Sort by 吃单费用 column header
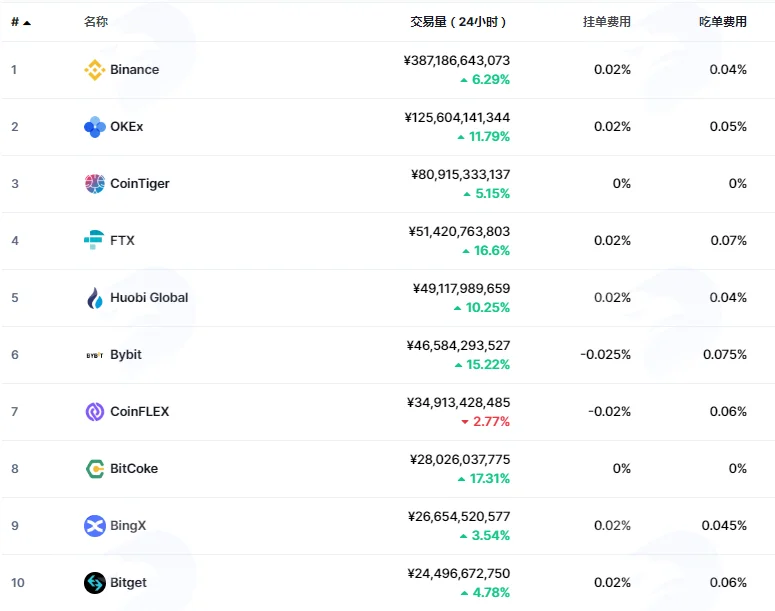The height and width of the screenshot is (611, 775). (x=723, y=22)
